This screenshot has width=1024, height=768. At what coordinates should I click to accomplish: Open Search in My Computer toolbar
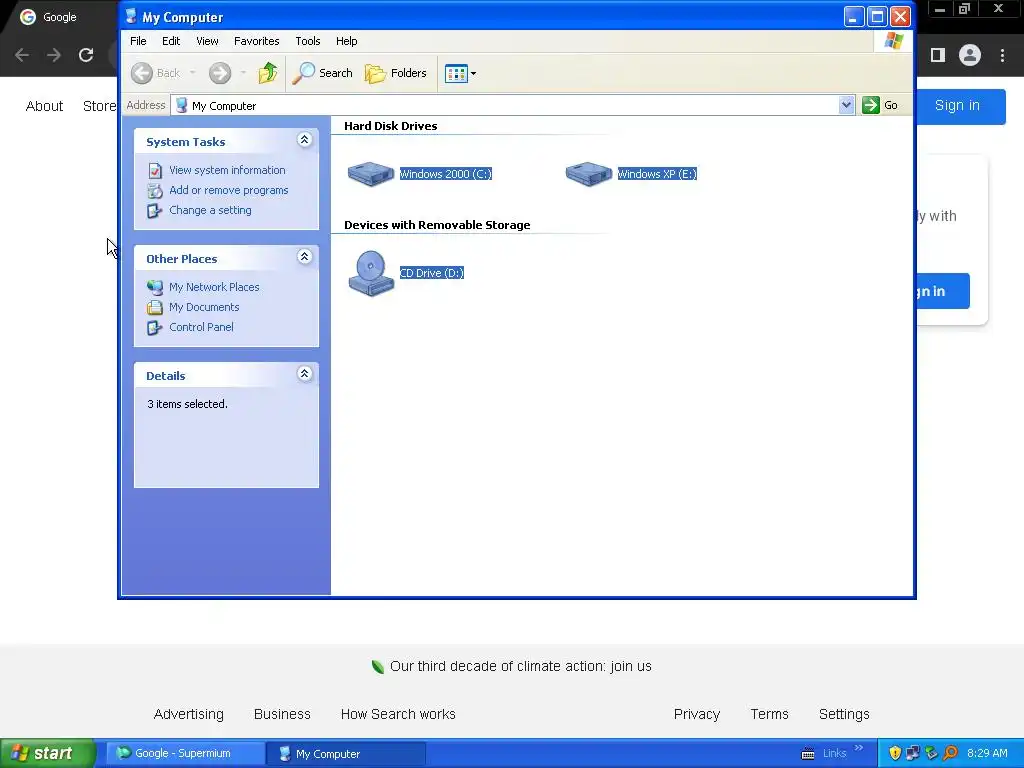322,73
